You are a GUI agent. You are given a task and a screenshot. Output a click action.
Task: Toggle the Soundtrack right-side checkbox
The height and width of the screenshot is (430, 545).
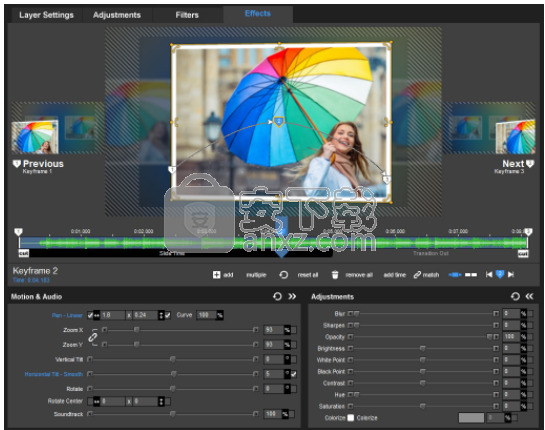click(292, 414)
